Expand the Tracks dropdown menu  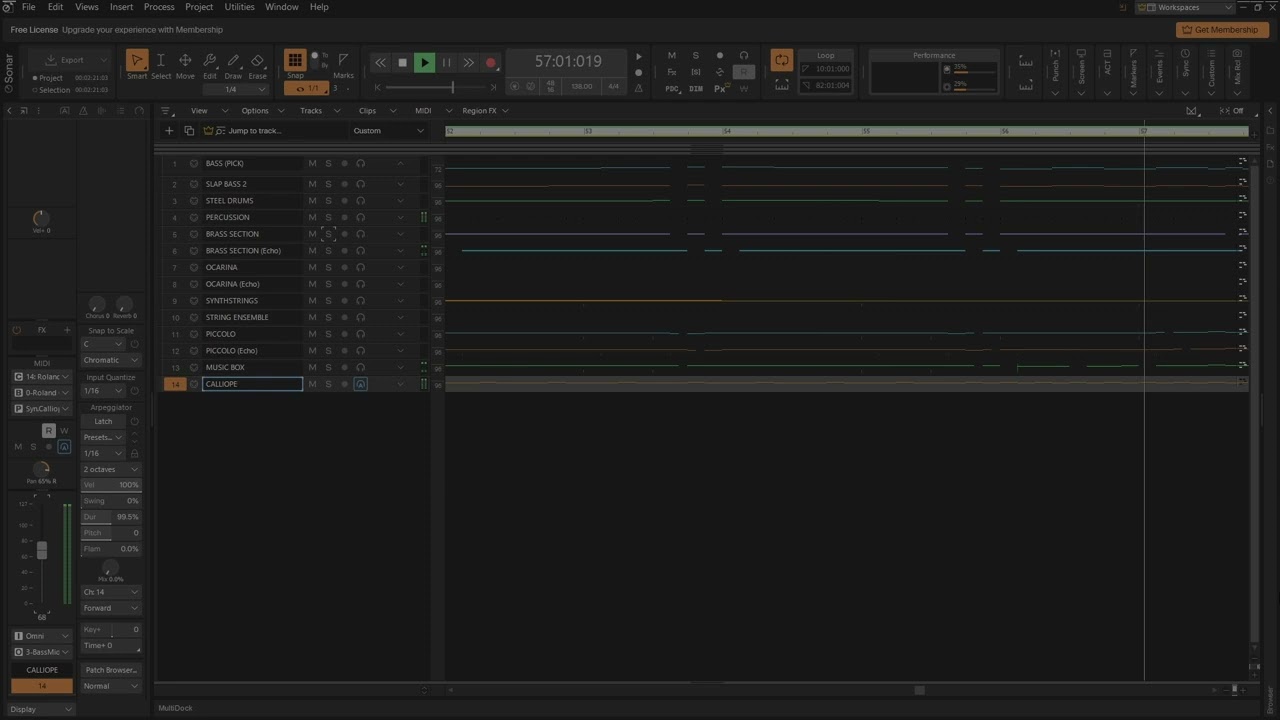point(320,111)
